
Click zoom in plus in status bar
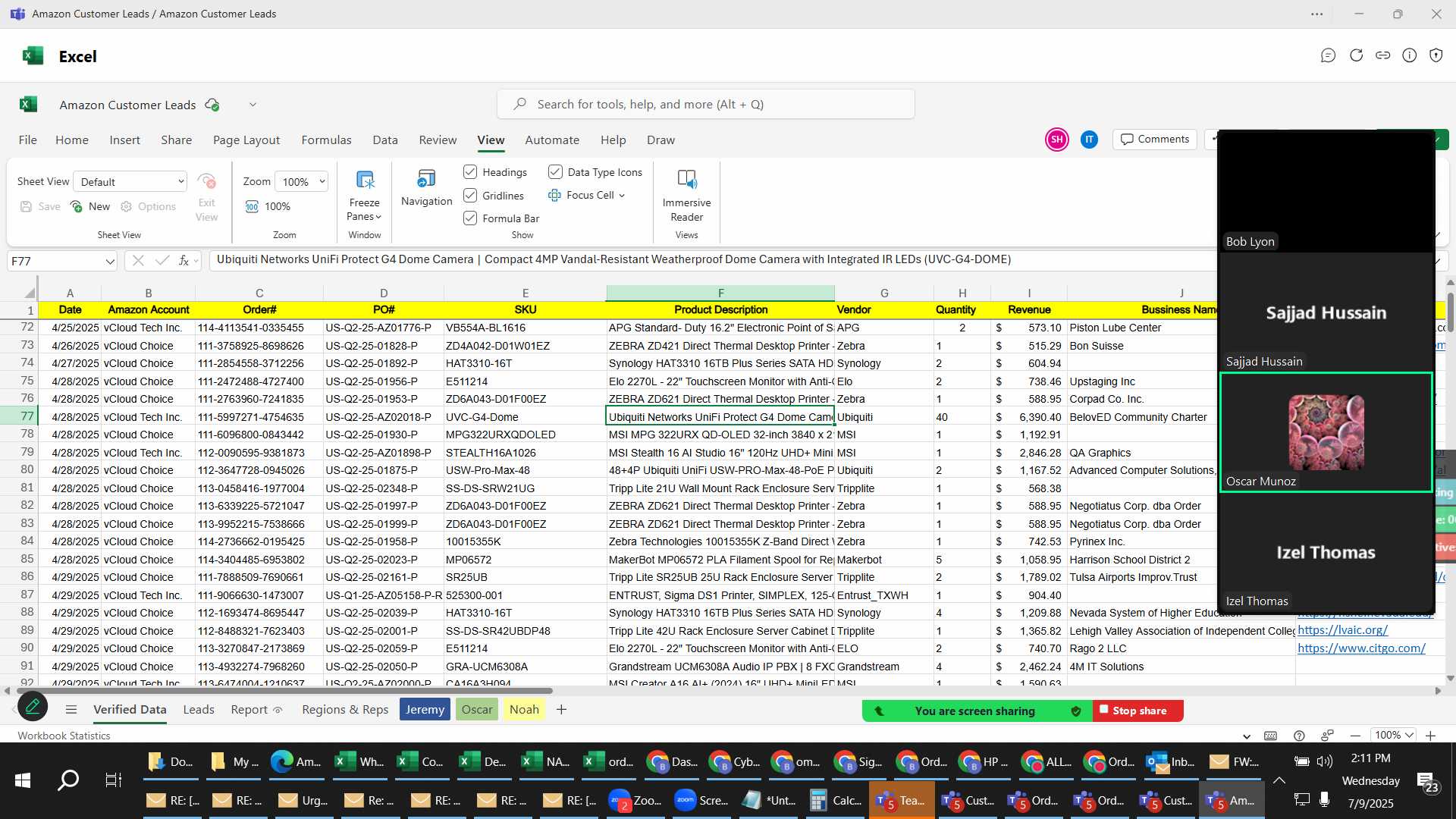coord(1430,736)
